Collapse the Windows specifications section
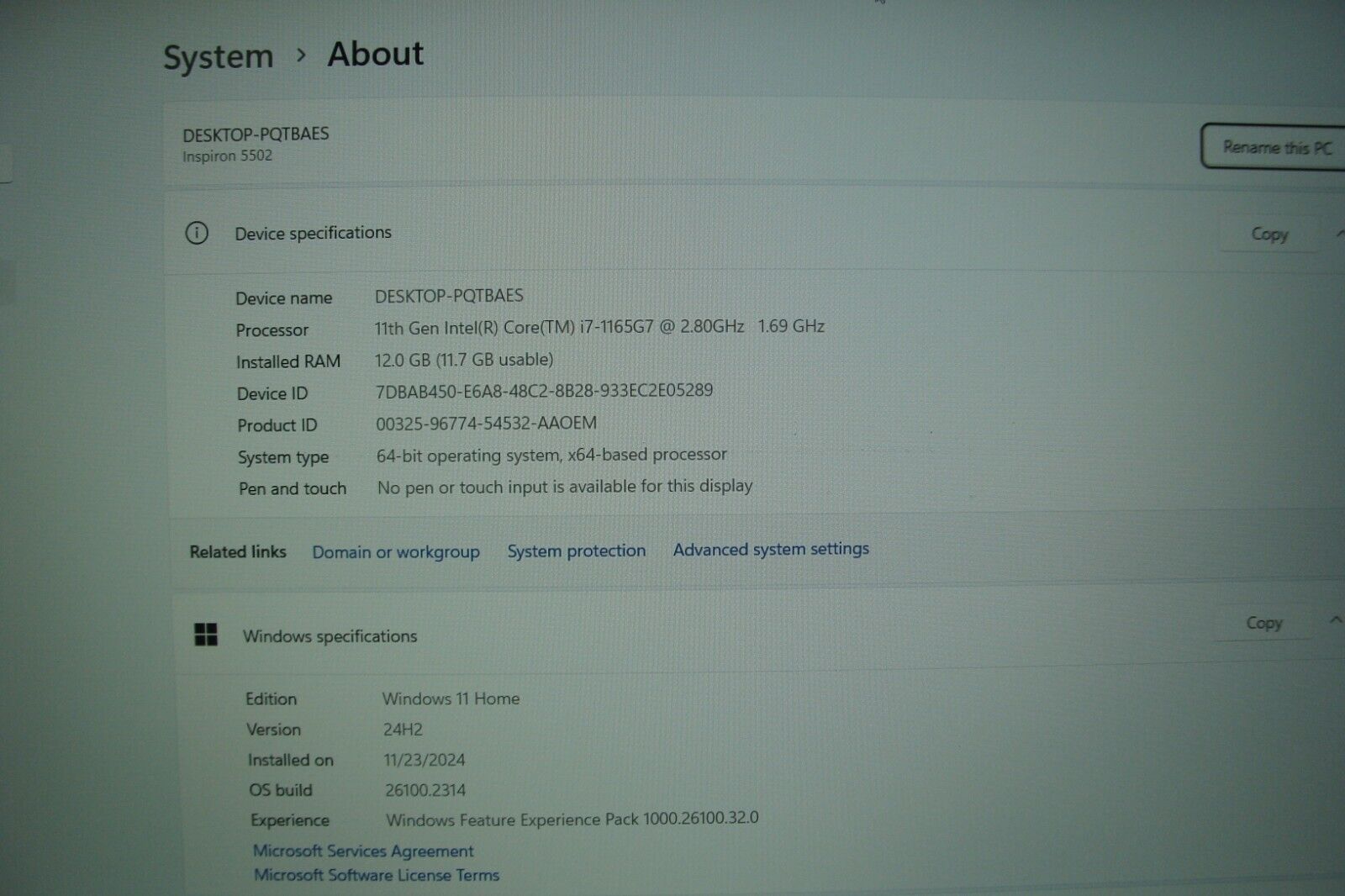 (x=1333, y=620)
